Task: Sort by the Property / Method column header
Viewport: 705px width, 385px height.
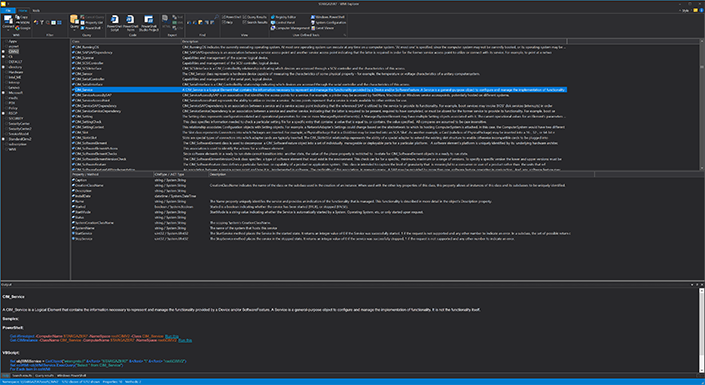Action: (x=112, y=174)
